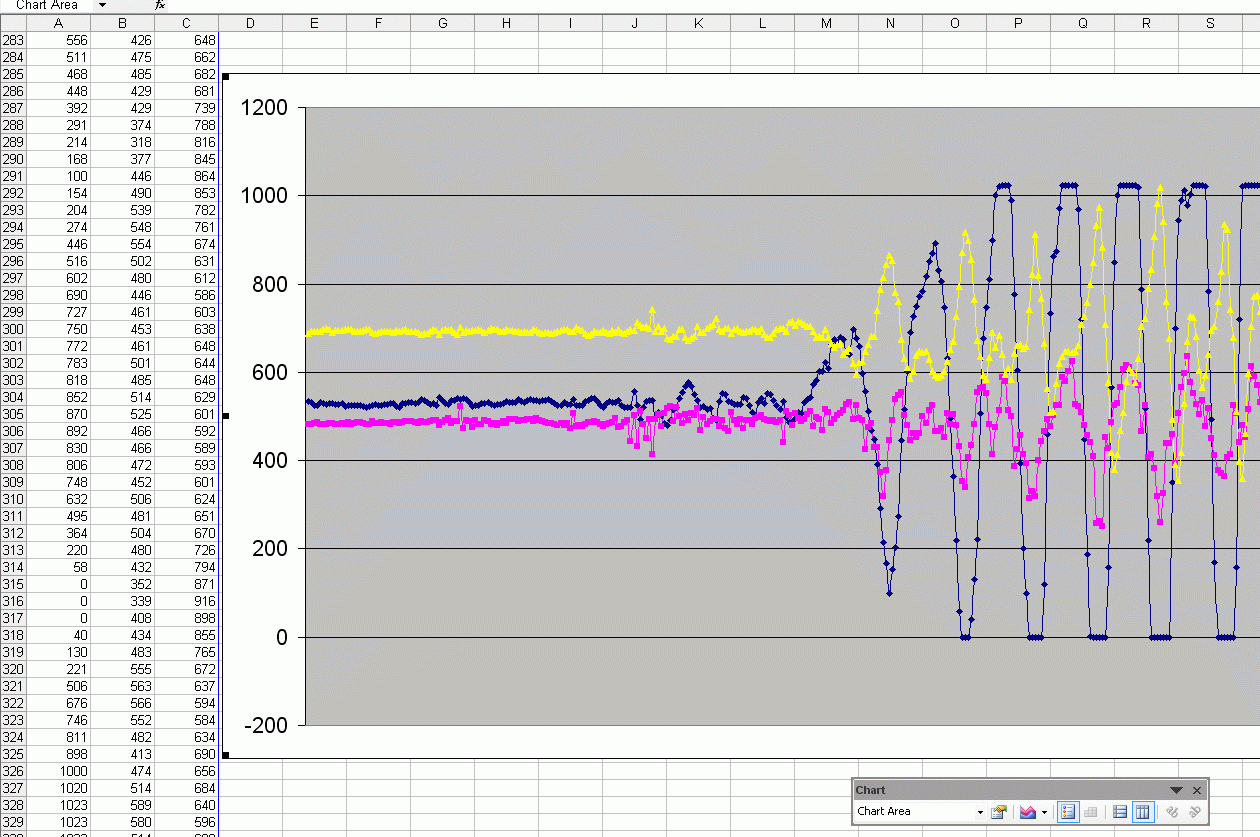Image resolution: width=1260 pixels, height=837 pixels.
Task: Open the Chart toolbar options triangle menu
Action: 1175,790
